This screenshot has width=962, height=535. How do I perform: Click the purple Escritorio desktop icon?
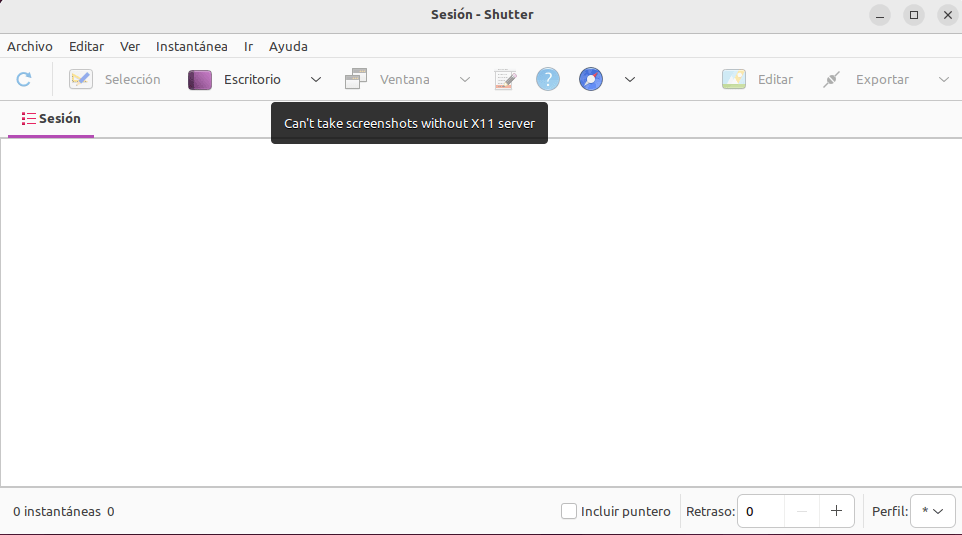click(x=199, y=80)
